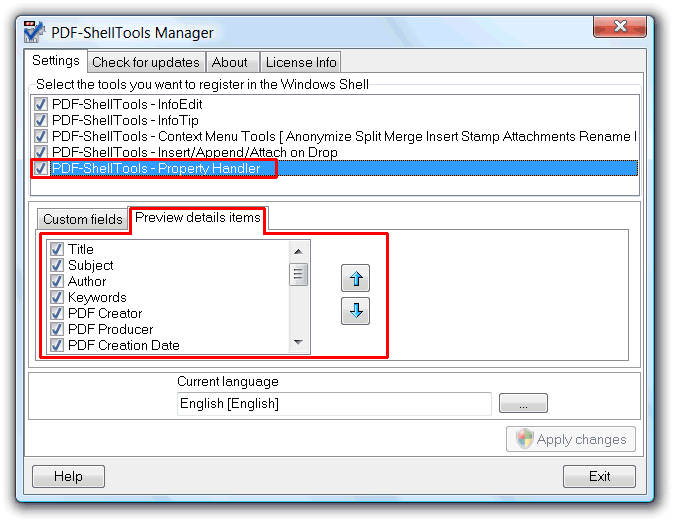Click the Current language field showing English

point(334,404)
